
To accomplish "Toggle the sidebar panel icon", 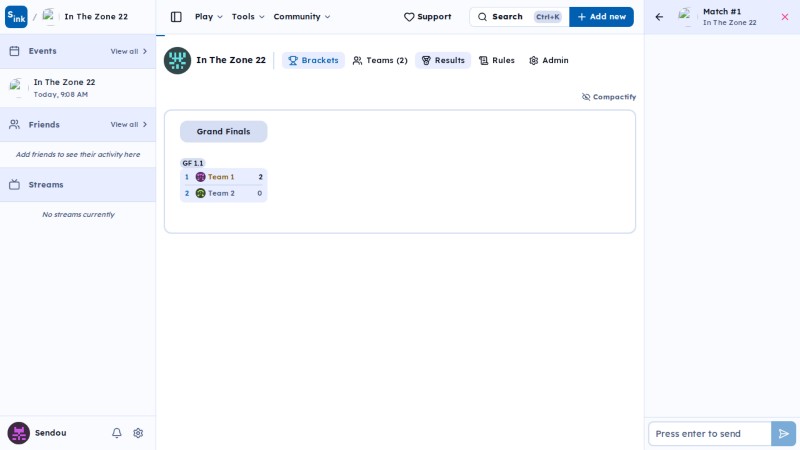I will point(176,17).
